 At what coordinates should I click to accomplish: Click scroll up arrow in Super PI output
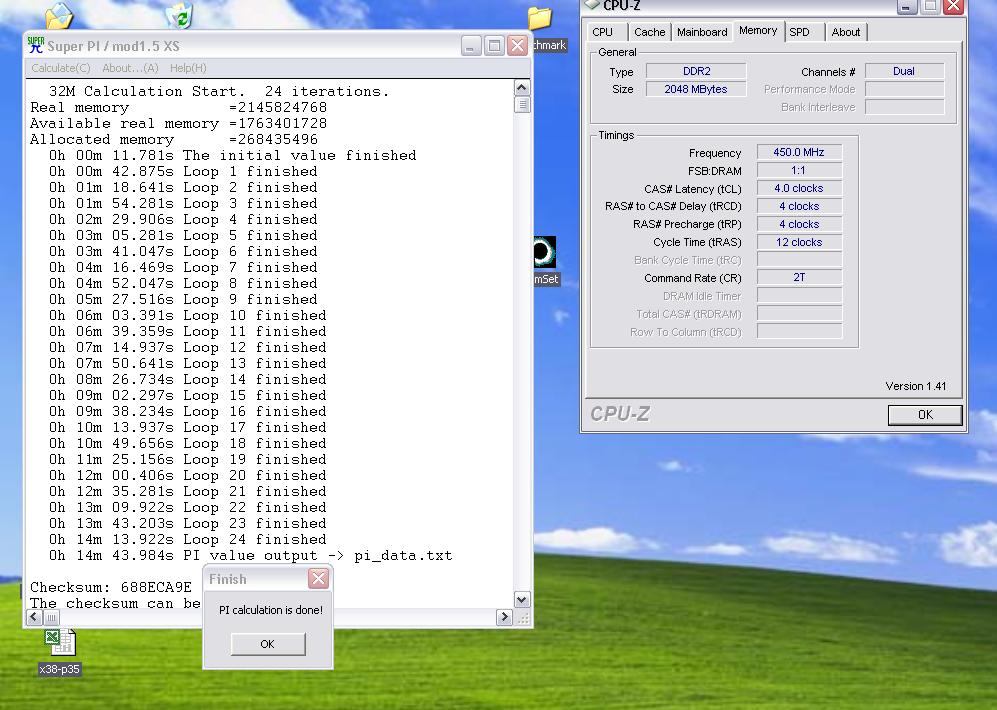tap(521, 88)
